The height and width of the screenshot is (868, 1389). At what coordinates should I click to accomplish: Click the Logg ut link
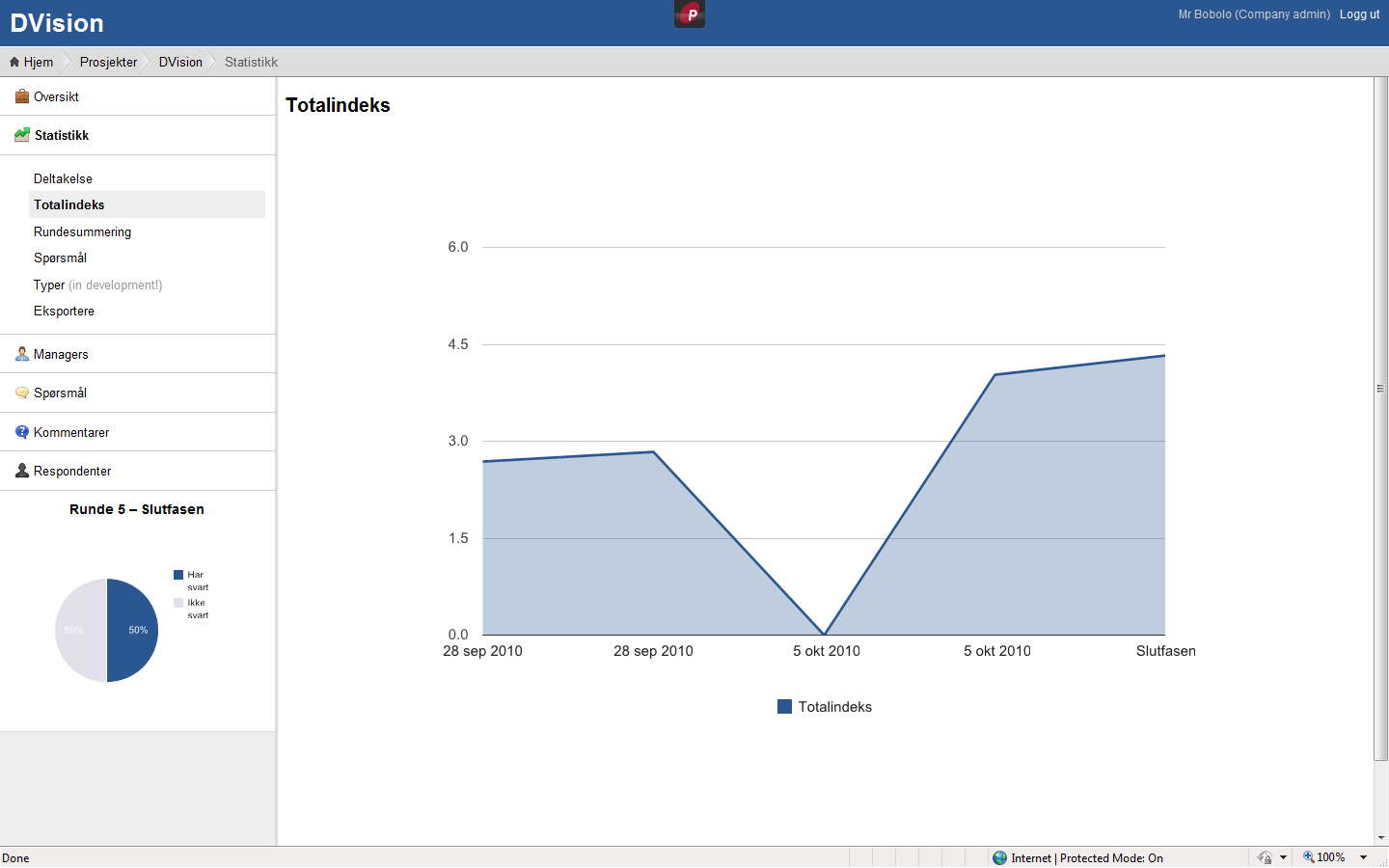1359,14
